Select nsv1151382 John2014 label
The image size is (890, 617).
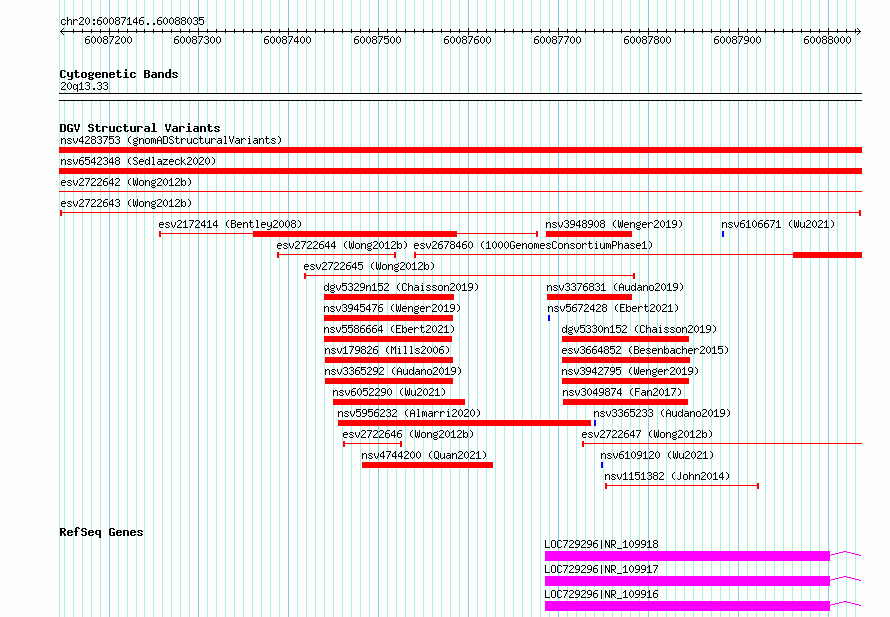667,476
